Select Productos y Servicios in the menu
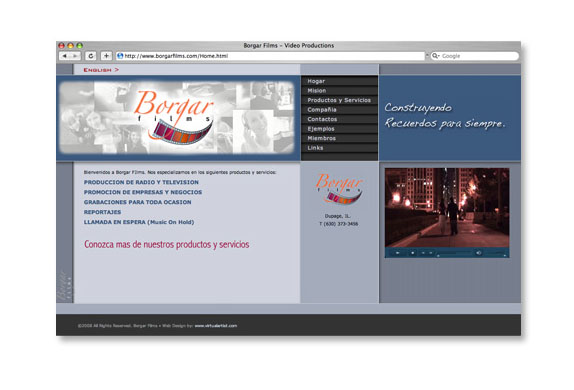 click(339, 100)
